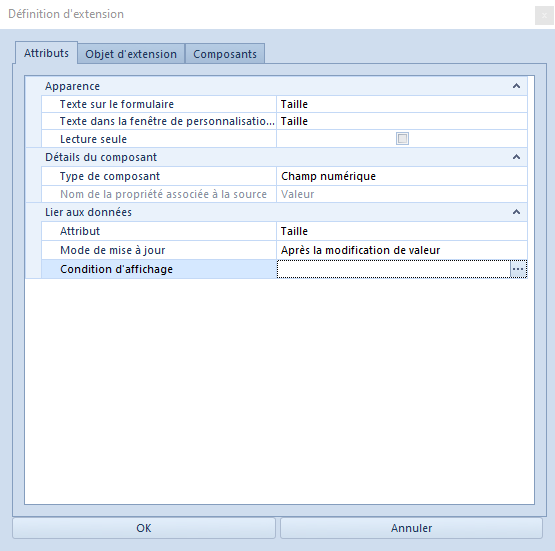Collapse the Lier aux données section

(516, 212)
